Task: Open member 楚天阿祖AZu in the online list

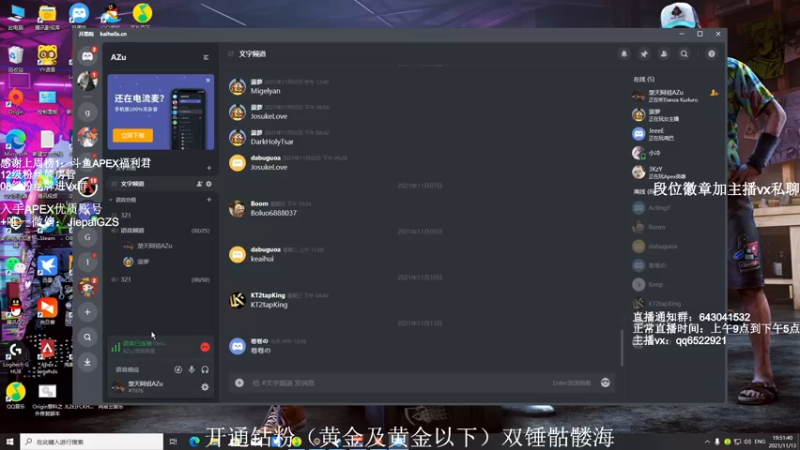Action: pos(674,96)
